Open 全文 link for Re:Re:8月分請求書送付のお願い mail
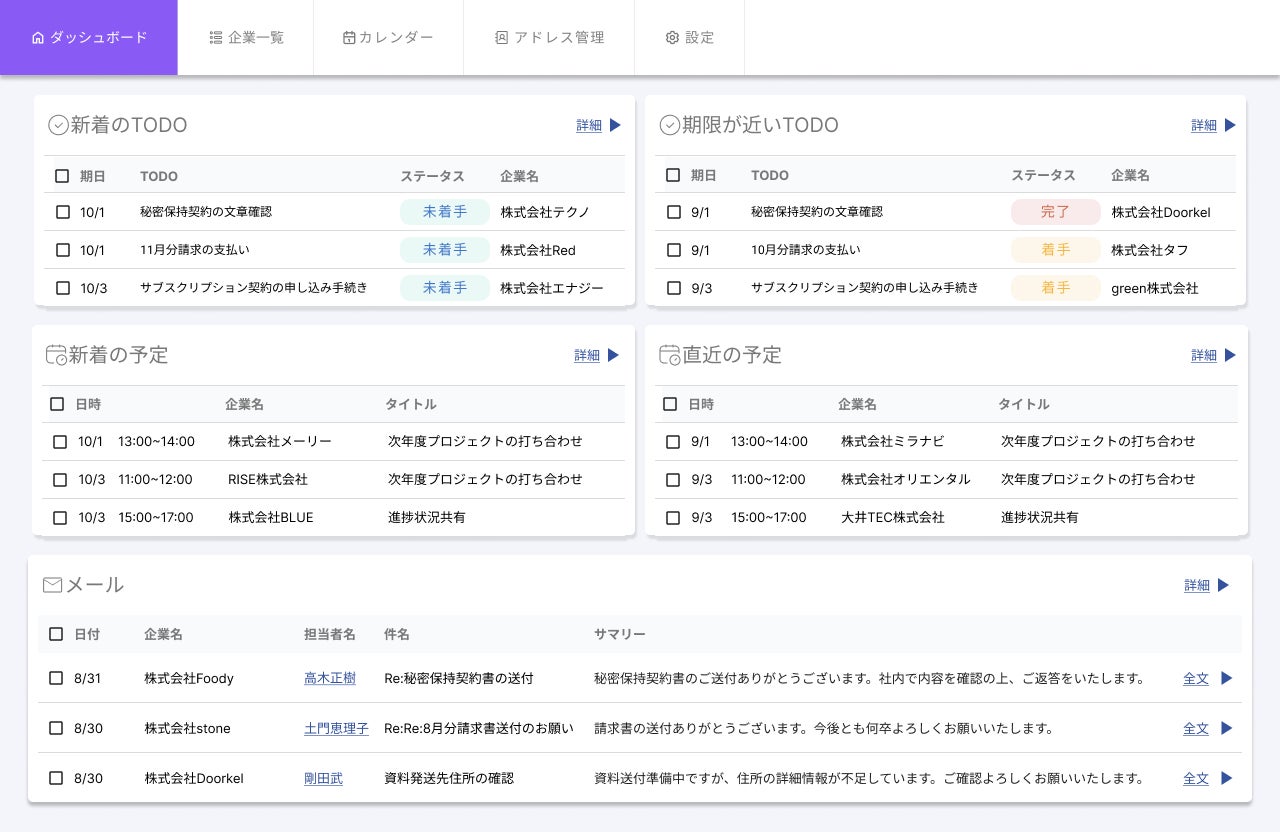This screenshot has height=832, width=1280. coord(1196,728)
